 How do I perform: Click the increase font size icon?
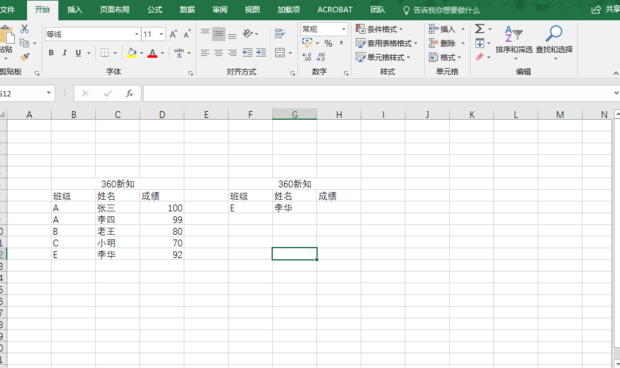(173, 34)
